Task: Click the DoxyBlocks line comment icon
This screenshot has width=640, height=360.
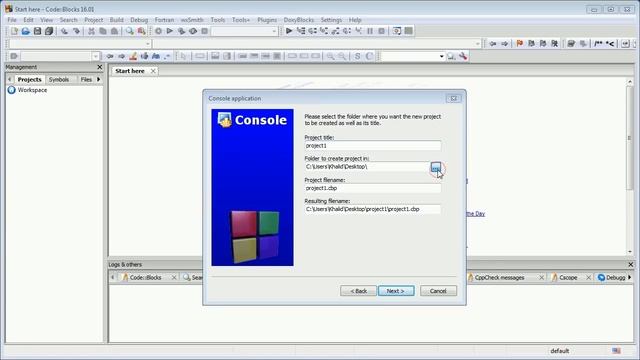Action: pyautogui.click(x=610, y=43)
